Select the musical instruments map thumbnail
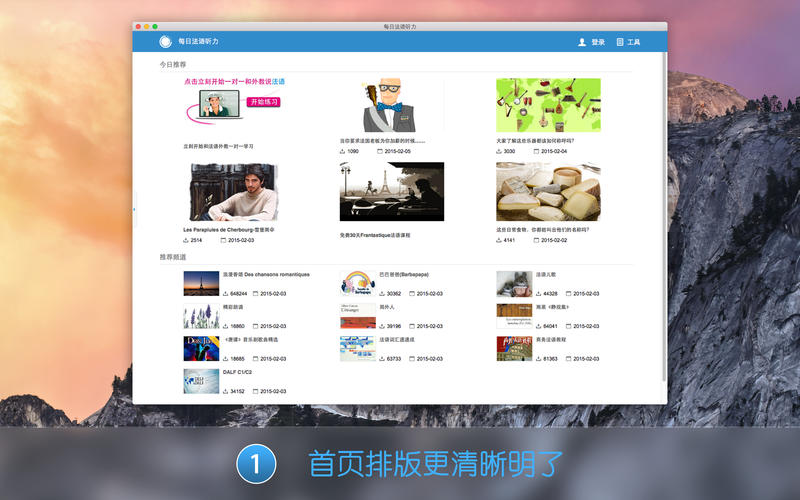Viewport: 800px width, 500px height. [x=548, y=105]
